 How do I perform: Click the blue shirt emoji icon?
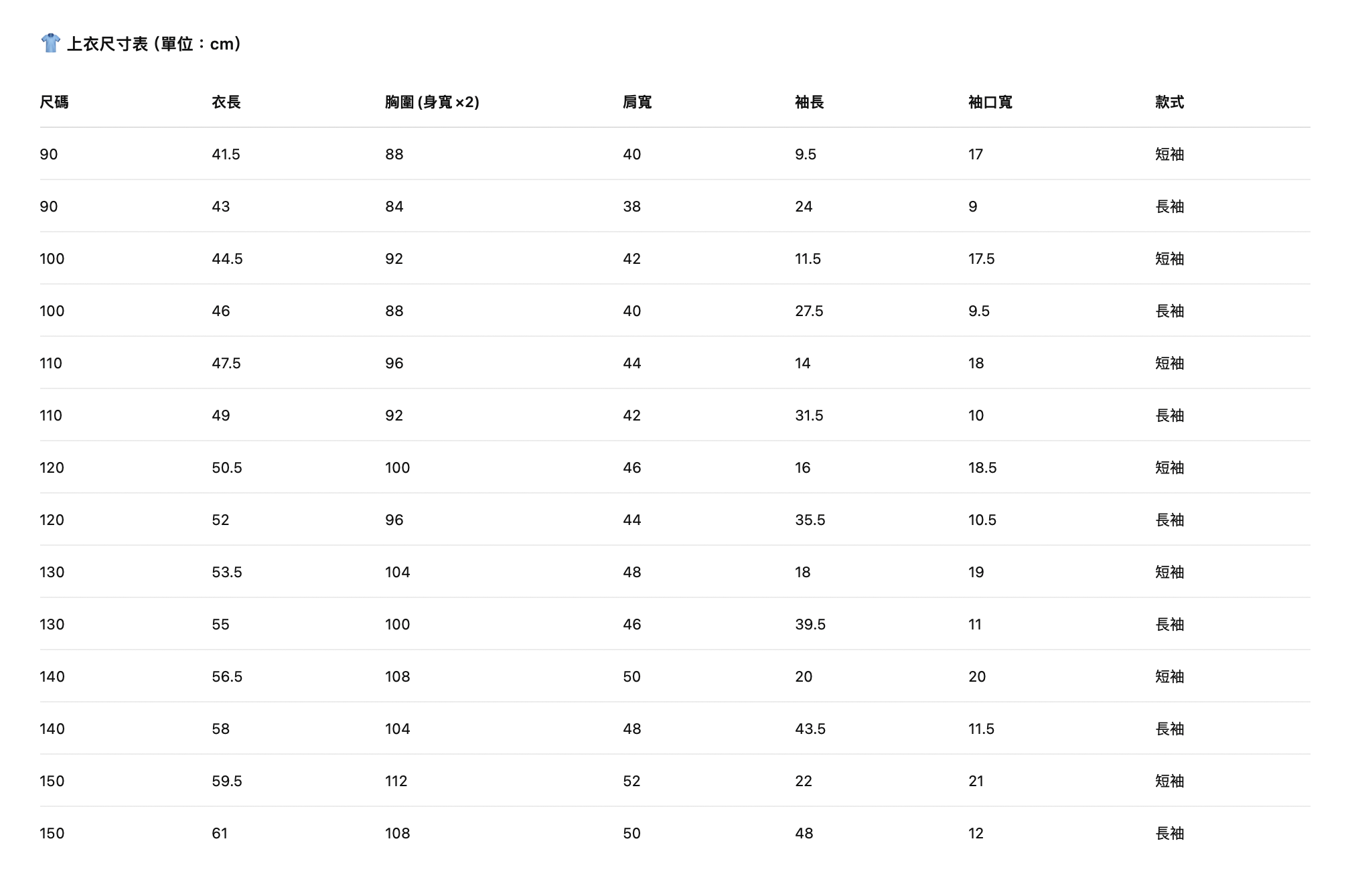click(x=51, y=44)
